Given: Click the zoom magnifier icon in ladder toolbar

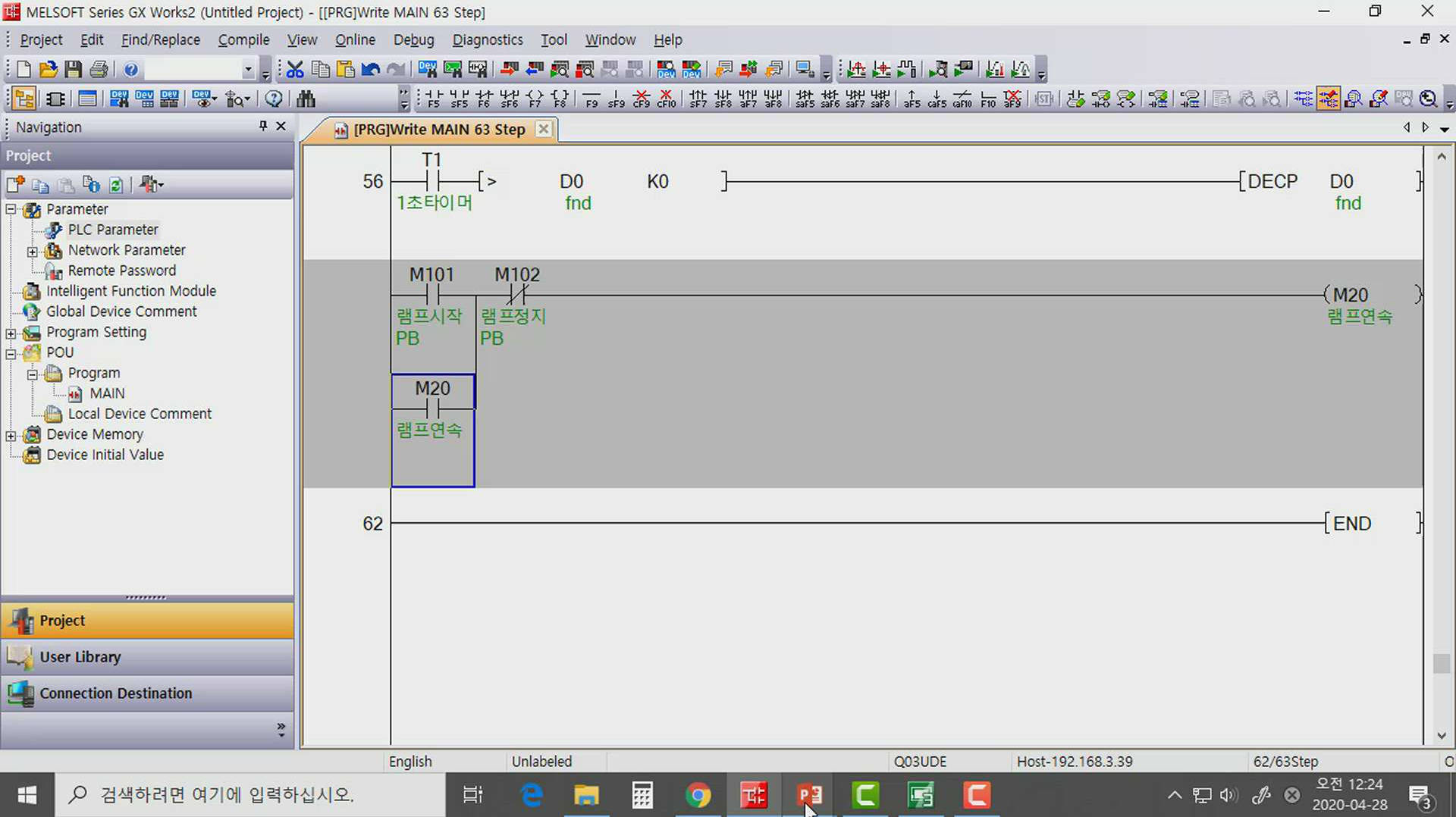Looking at the screenshot, I should (x=1429, y=99).
